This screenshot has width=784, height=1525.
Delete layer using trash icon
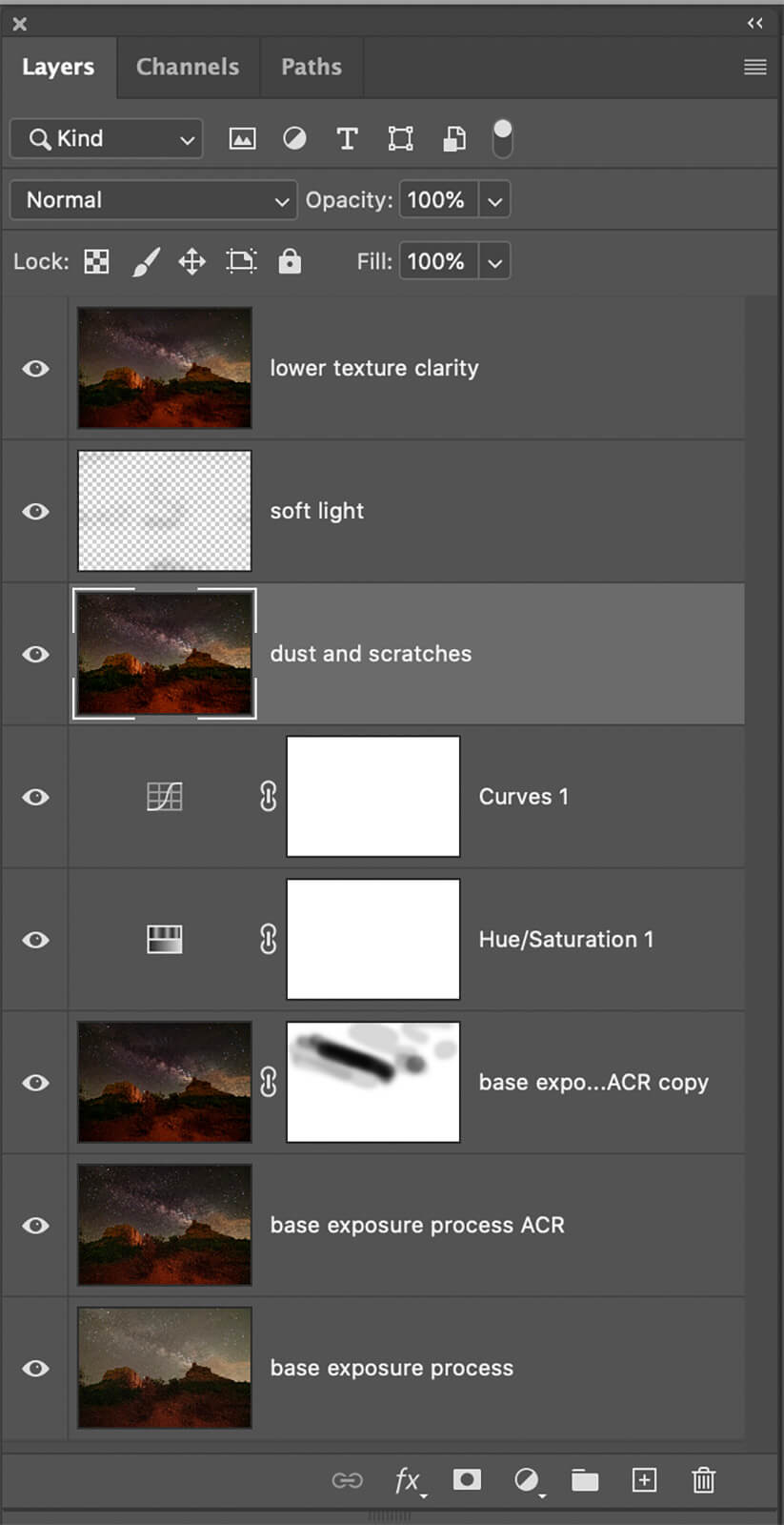tap(703, 1479)
